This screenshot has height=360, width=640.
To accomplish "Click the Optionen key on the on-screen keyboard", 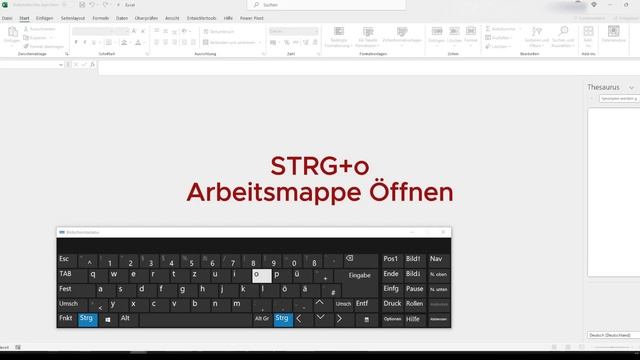I will [x=392, y=320].
